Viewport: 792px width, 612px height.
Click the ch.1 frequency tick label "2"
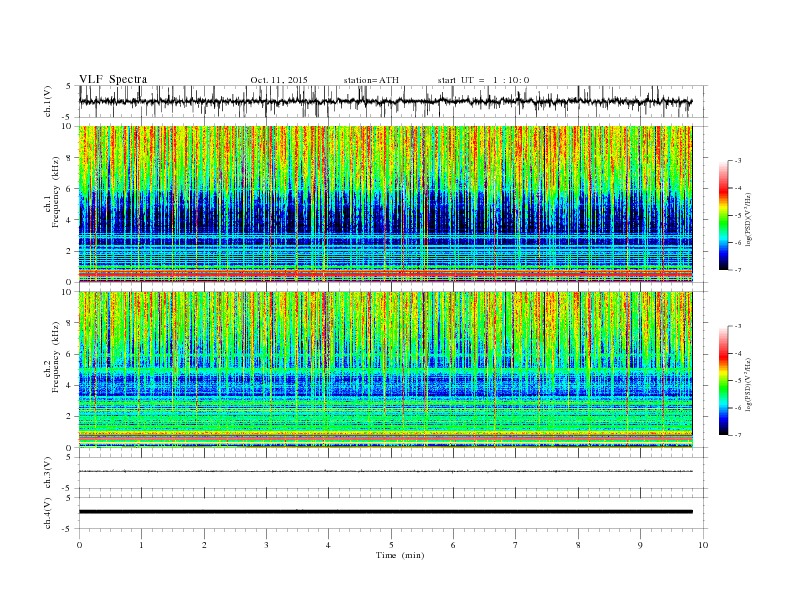click(x=70, y=251)
